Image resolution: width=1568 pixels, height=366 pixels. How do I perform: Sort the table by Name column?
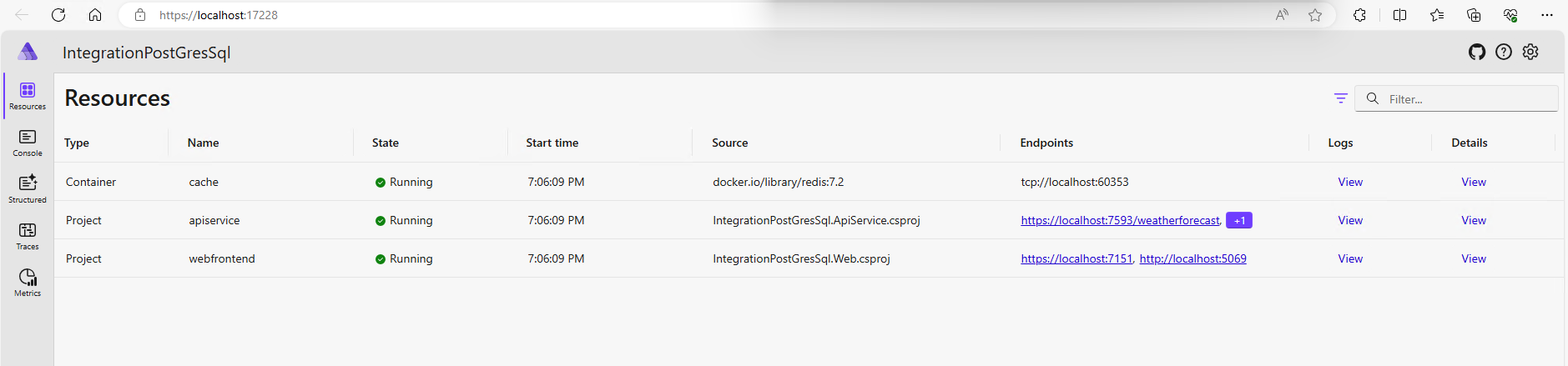(x=204, y=143)
